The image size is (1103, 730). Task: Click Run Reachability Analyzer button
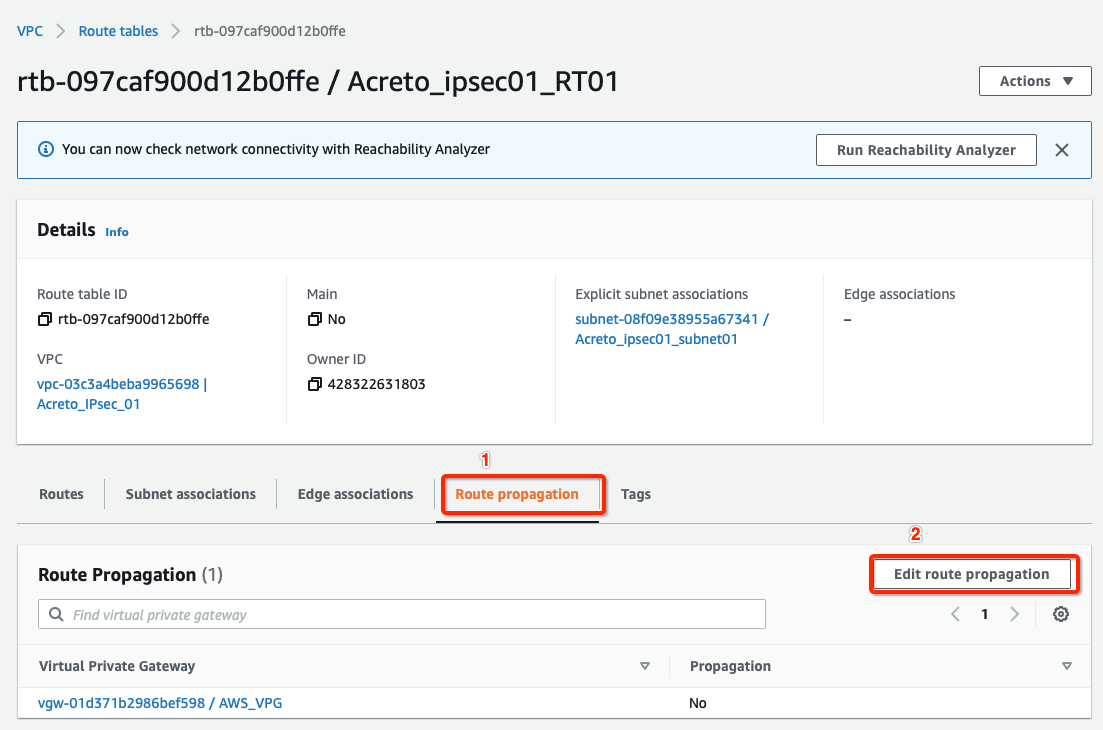coord(926,150)
